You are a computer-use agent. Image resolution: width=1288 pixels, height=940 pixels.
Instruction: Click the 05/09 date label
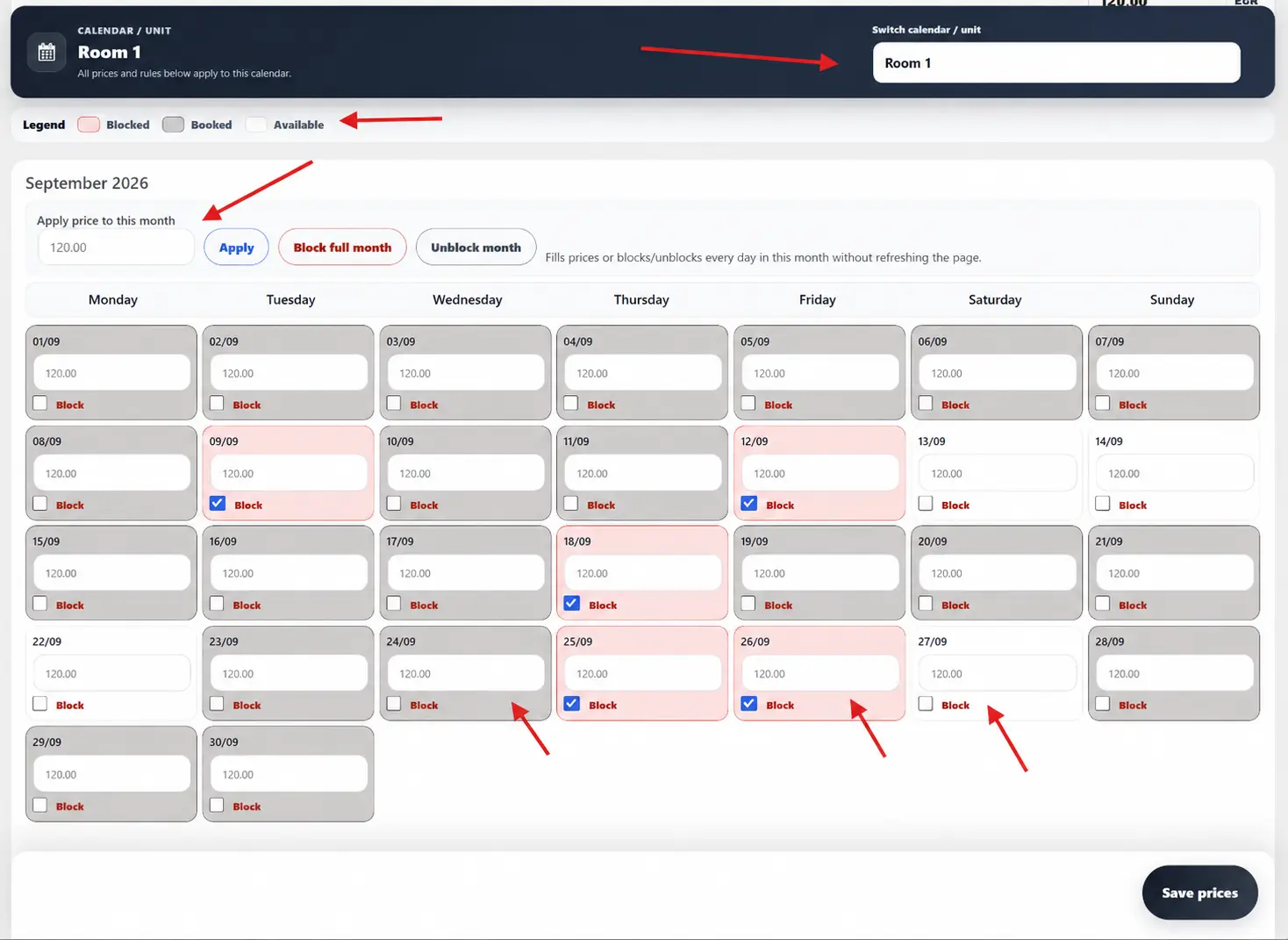755,341
